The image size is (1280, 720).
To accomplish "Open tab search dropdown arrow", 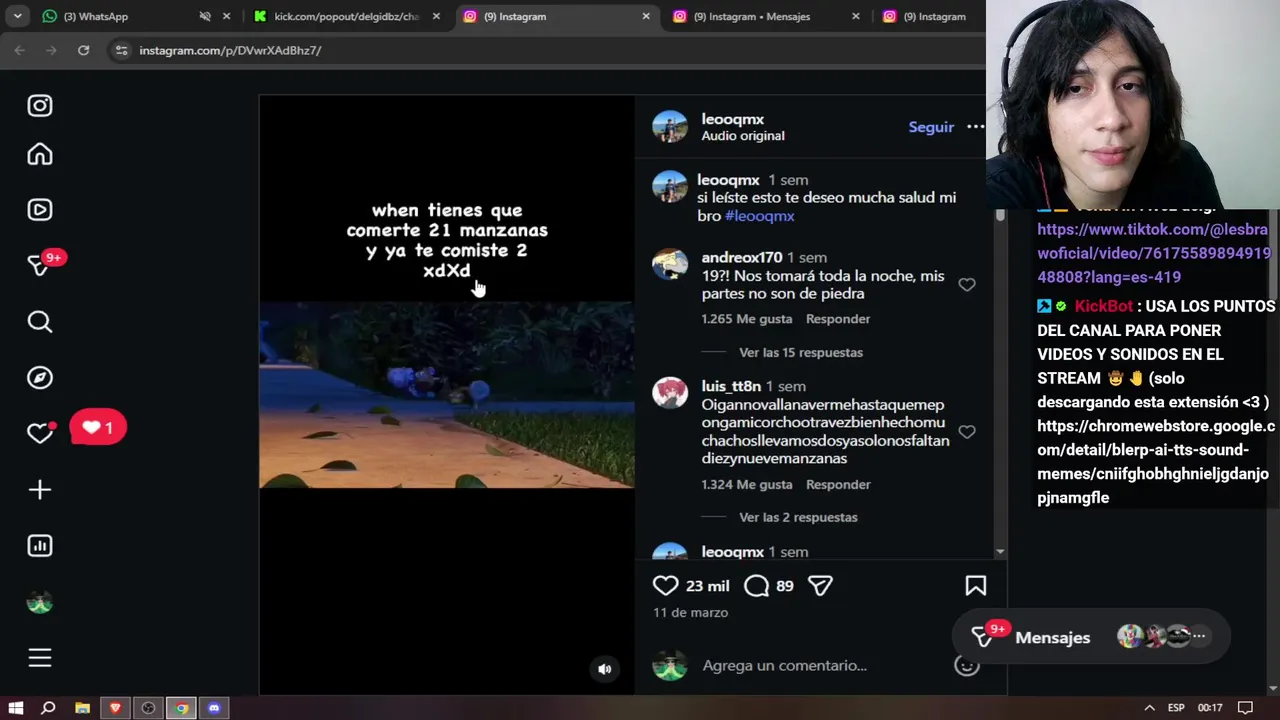I will click(x=17, y=16).
